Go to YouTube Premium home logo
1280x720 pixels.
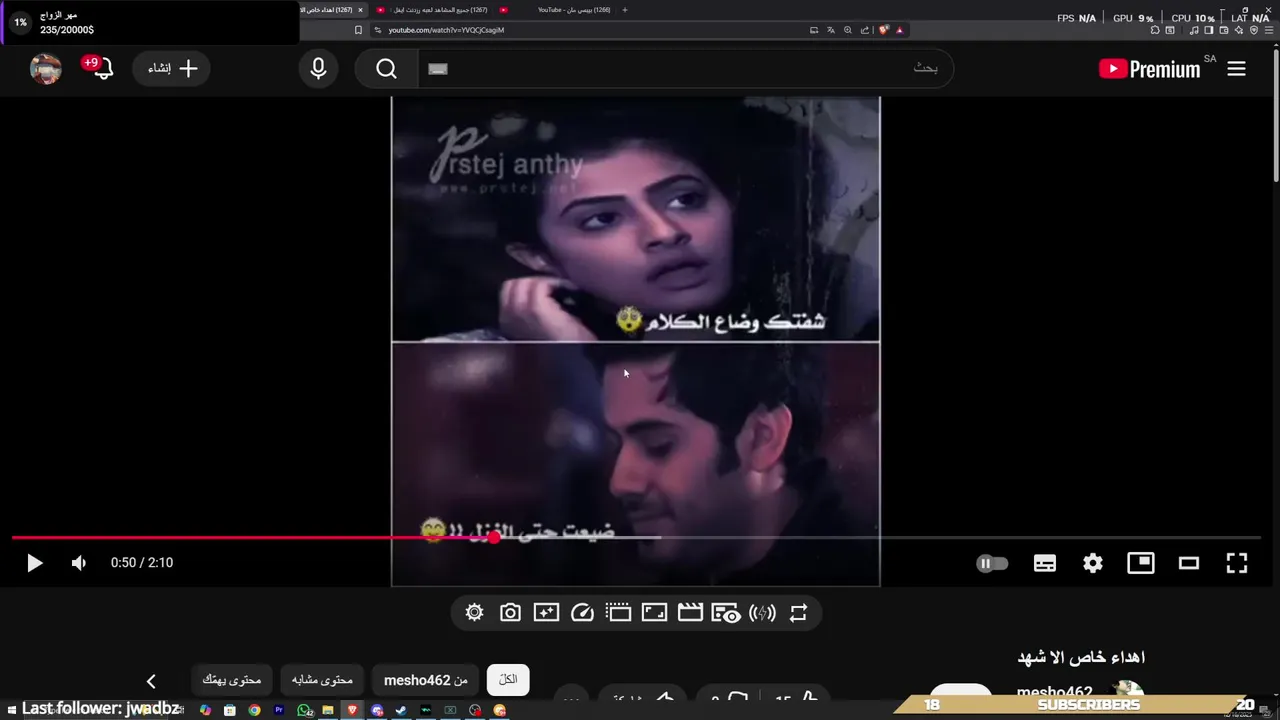[1150, 69]
